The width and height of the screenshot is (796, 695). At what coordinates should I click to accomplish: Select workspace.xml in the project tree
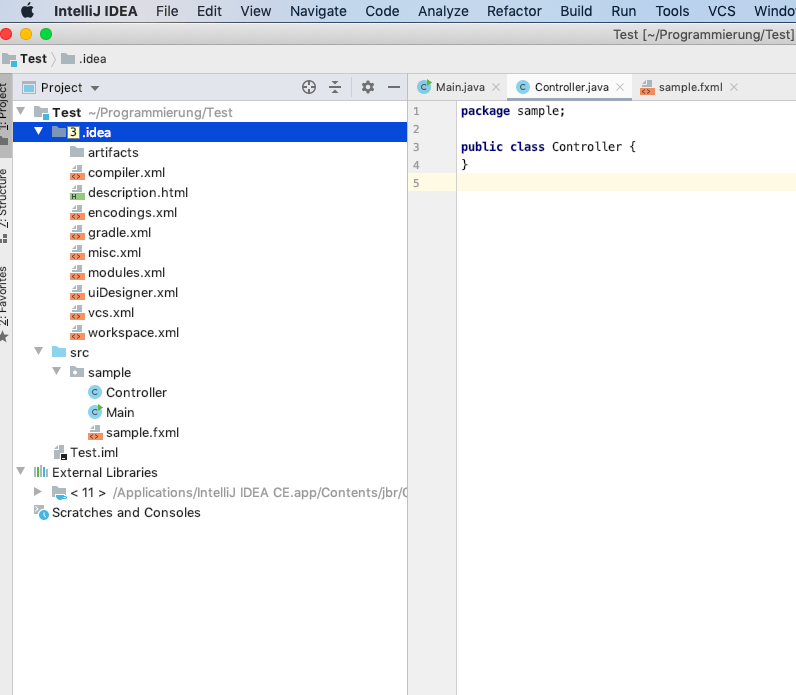133,332
